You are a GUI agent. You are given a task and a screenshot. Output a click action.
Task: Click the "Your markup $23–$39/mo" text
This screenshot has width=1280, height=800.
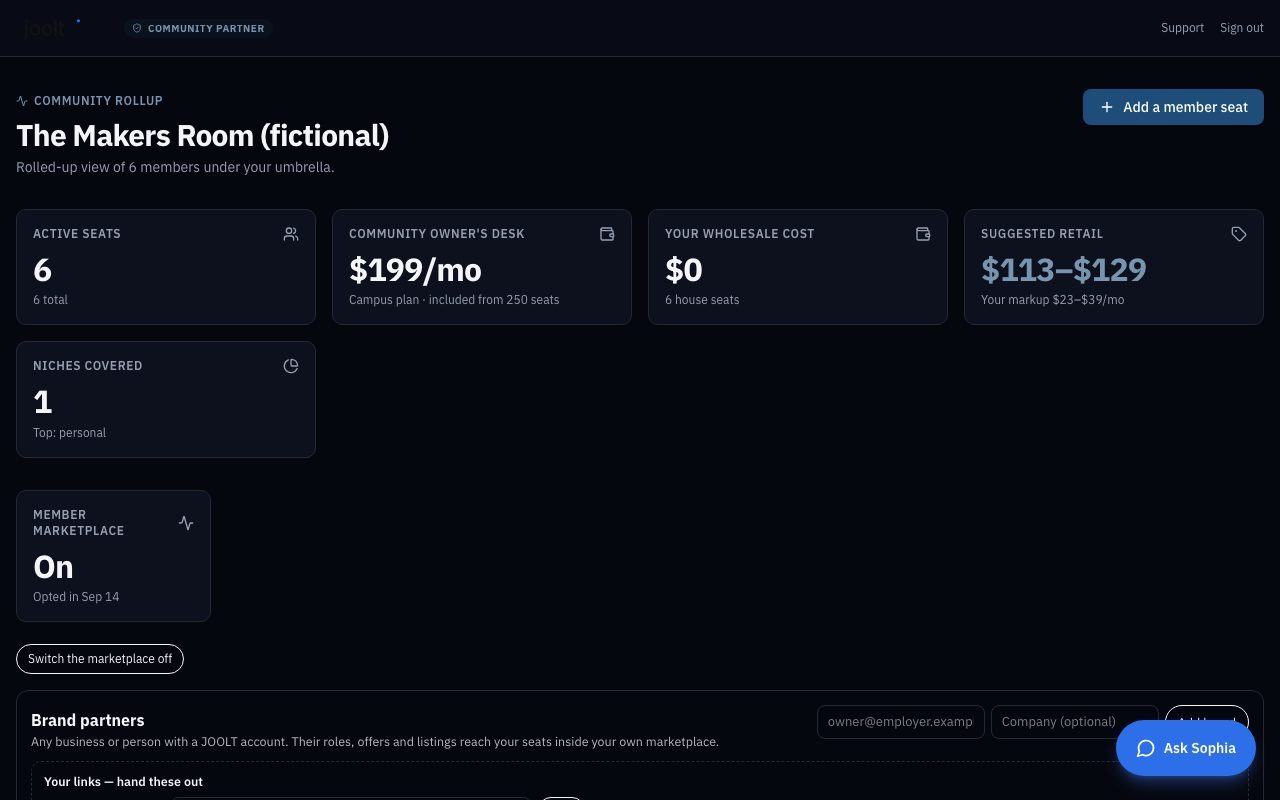1053,300
